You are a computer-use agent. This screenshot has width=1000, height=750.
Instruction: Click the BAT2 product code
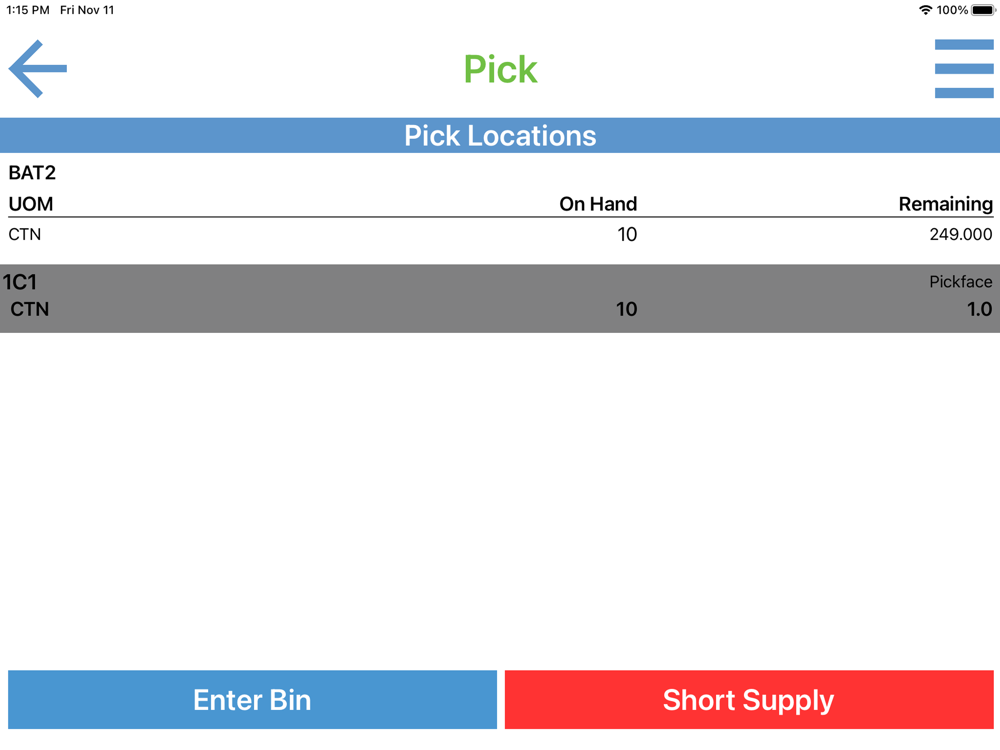click(x=32, y=173)
